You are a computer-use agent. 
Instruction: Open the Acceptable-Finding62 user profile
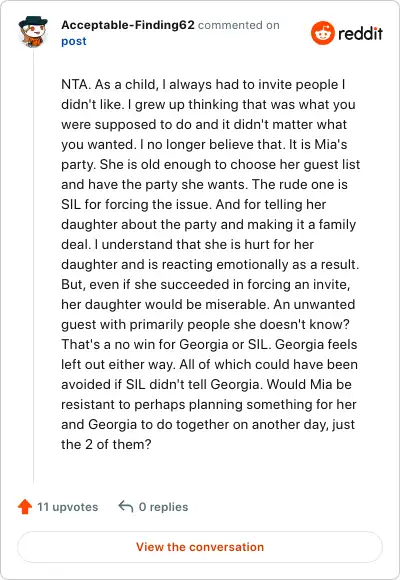tap(128, 25)
